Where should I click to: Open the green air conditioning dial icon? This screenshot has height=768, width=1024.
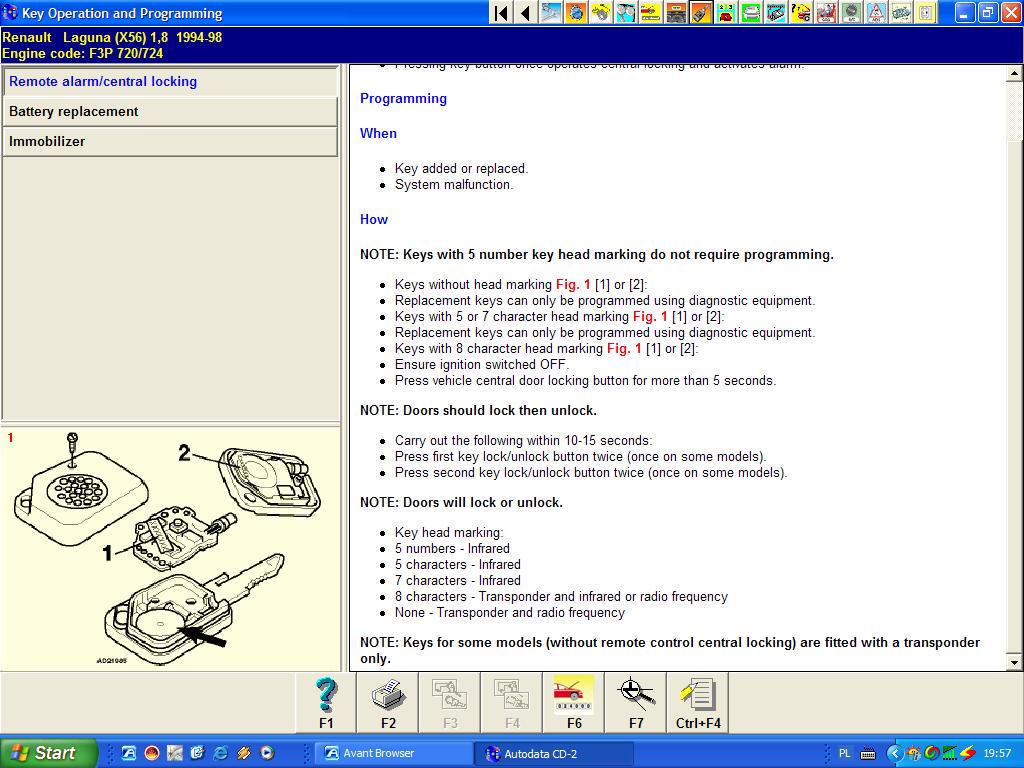851,12
